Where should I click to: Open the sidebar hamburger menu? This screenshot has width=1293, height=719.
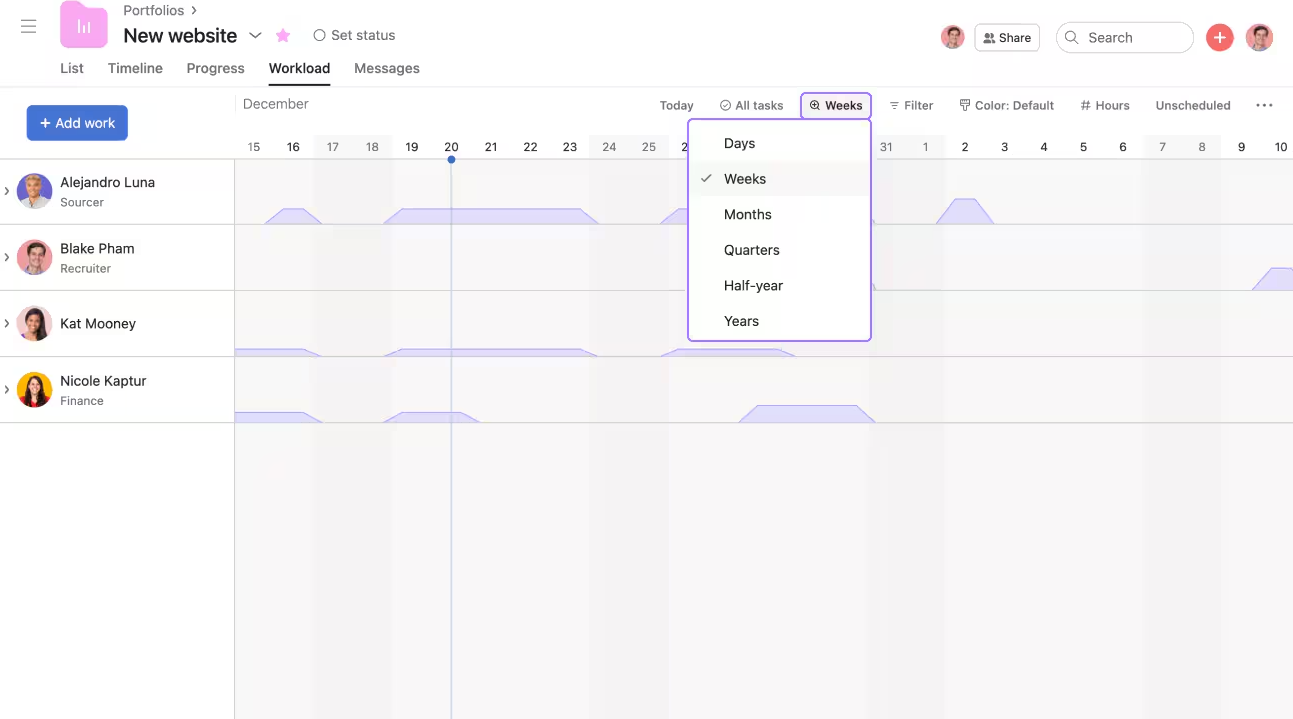click(28, 26)
